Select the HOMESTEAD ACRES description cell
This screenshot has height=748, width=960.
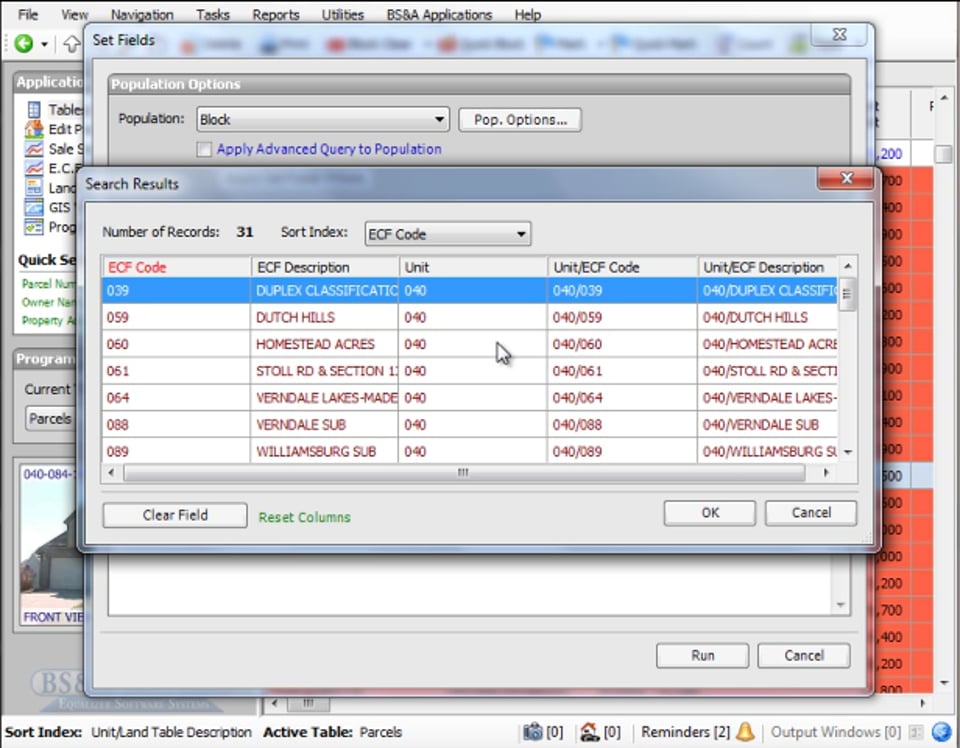pyautogui.click(x=324, y=344)
